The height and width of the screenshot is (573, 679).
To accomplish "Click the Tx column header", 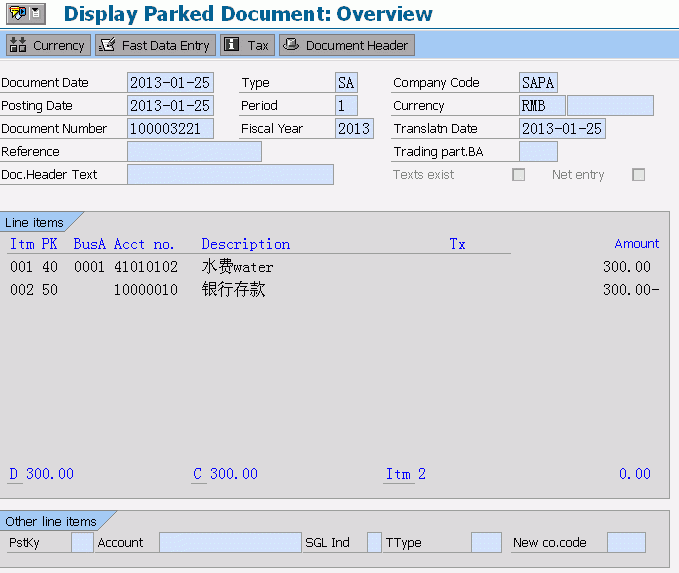I will tap(457, 244).
